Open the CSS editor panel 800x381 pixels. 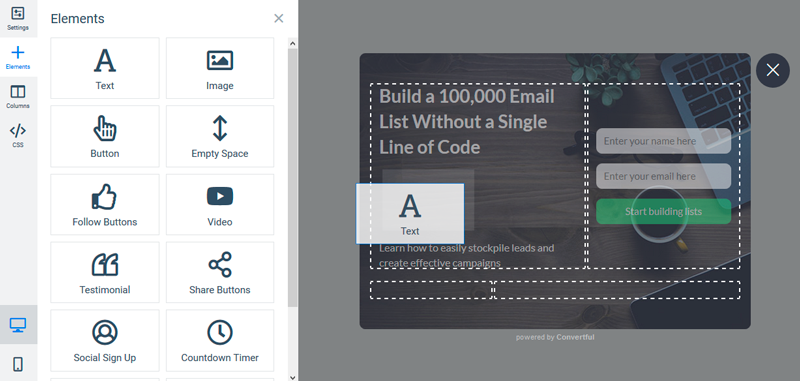18,135
